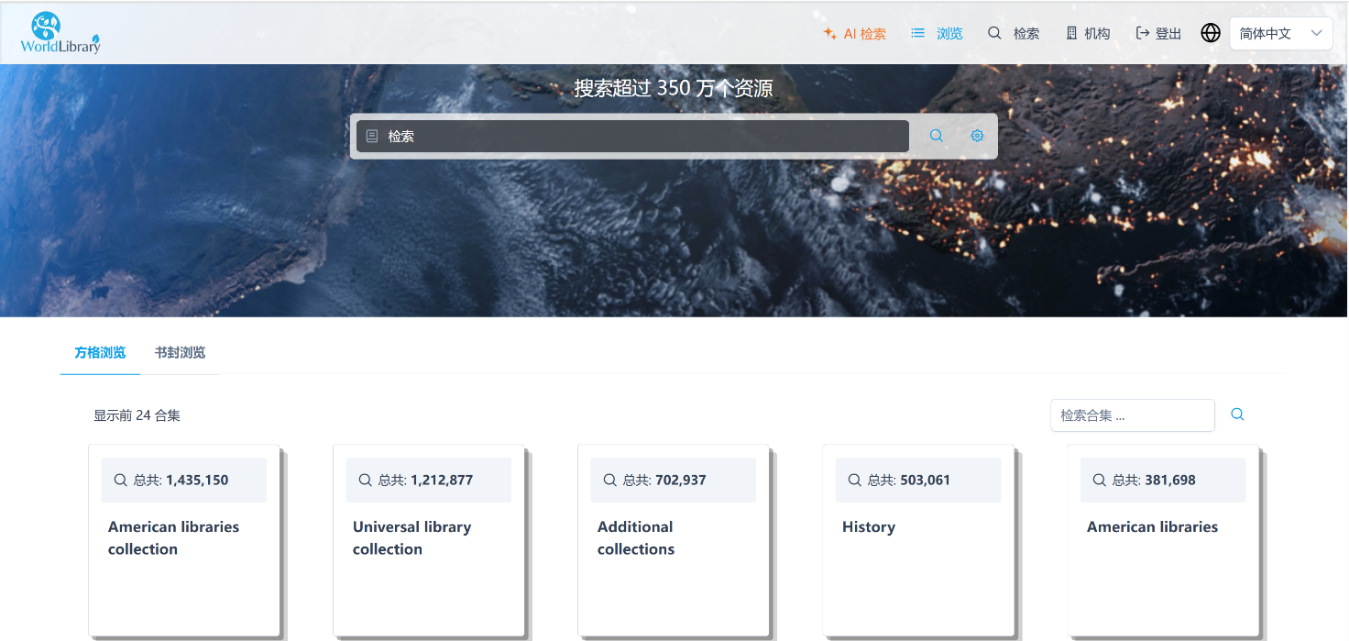
Task: Click 总共: 1,435,150 count box
Action: pyautogui.click(x=184, y=480)
